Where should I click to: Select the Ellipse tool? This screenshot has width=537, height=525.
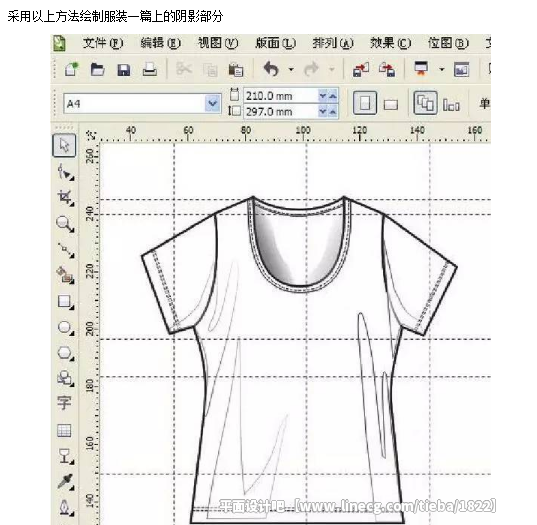(65, 328)
